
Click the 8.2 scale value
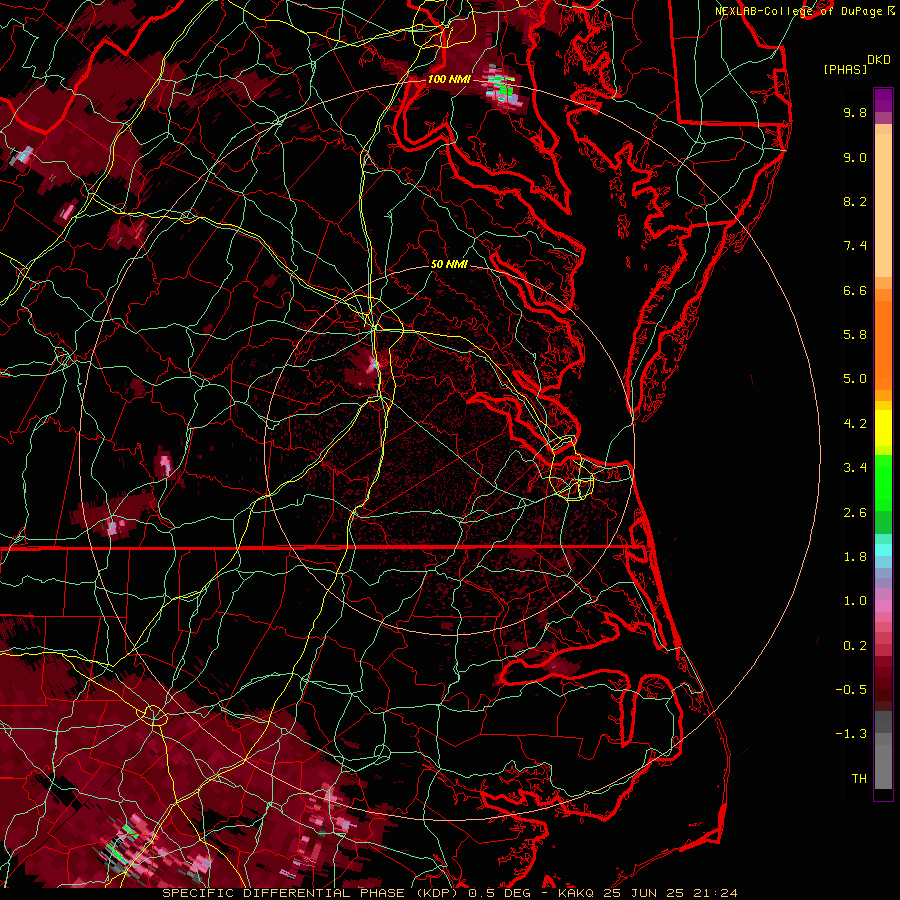[855, 201]
